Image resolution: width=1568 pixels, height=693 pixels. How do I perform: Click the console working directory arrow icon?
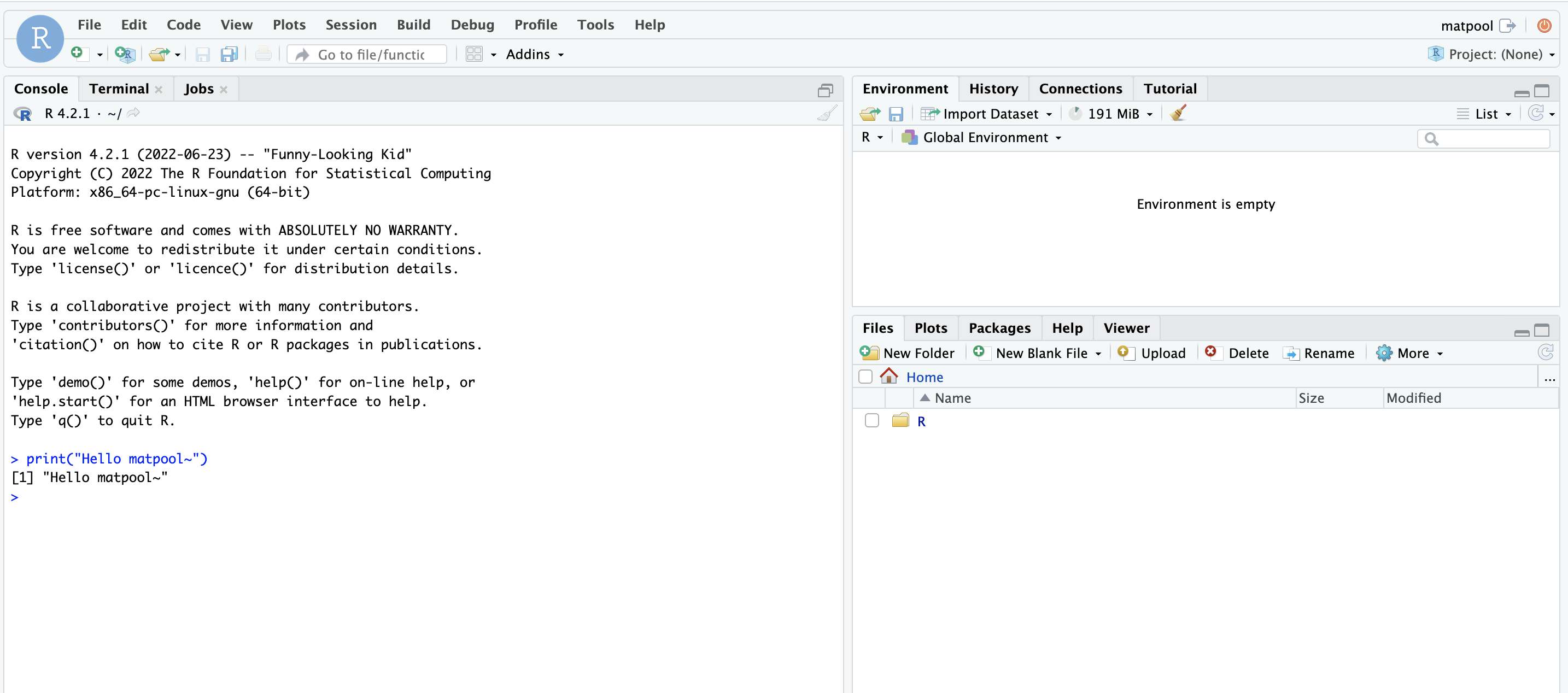pyautogui.click(x=134, y=113)
